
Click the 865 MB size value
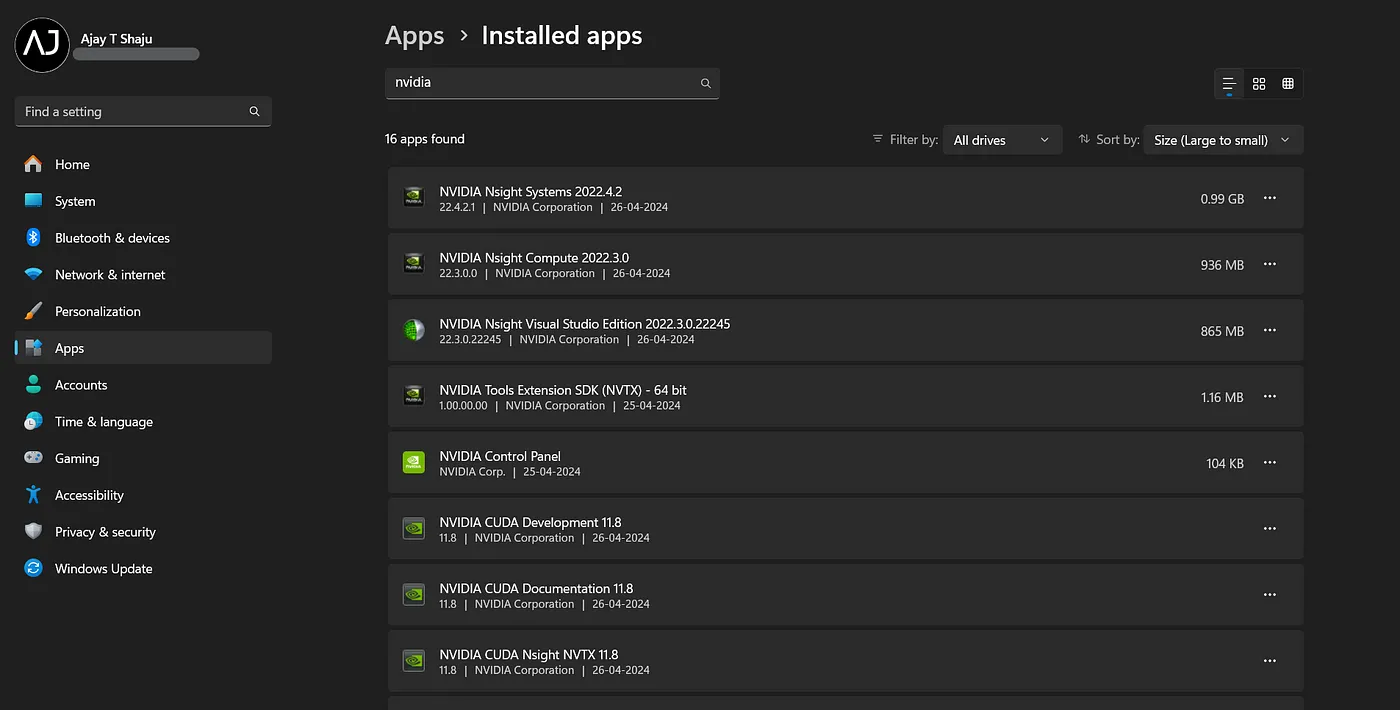pos(1222,331)
